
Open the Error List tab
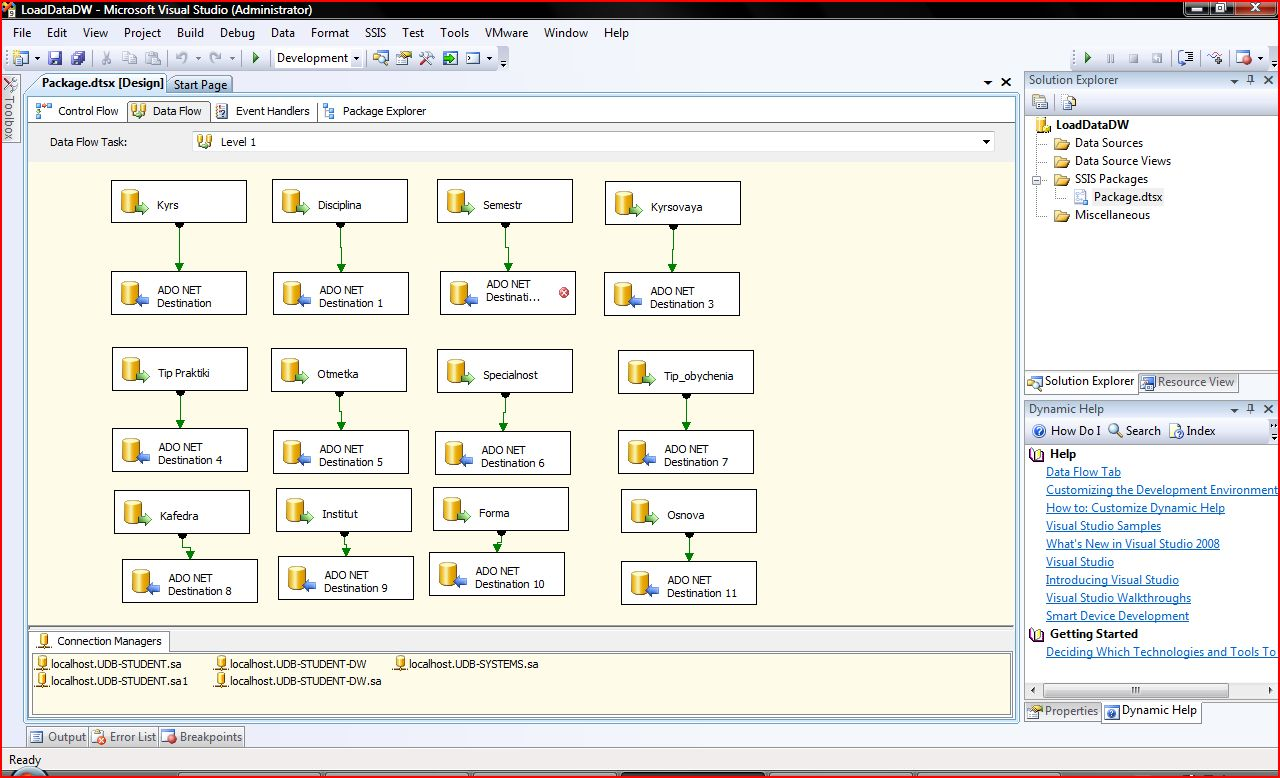pos(124,737)
